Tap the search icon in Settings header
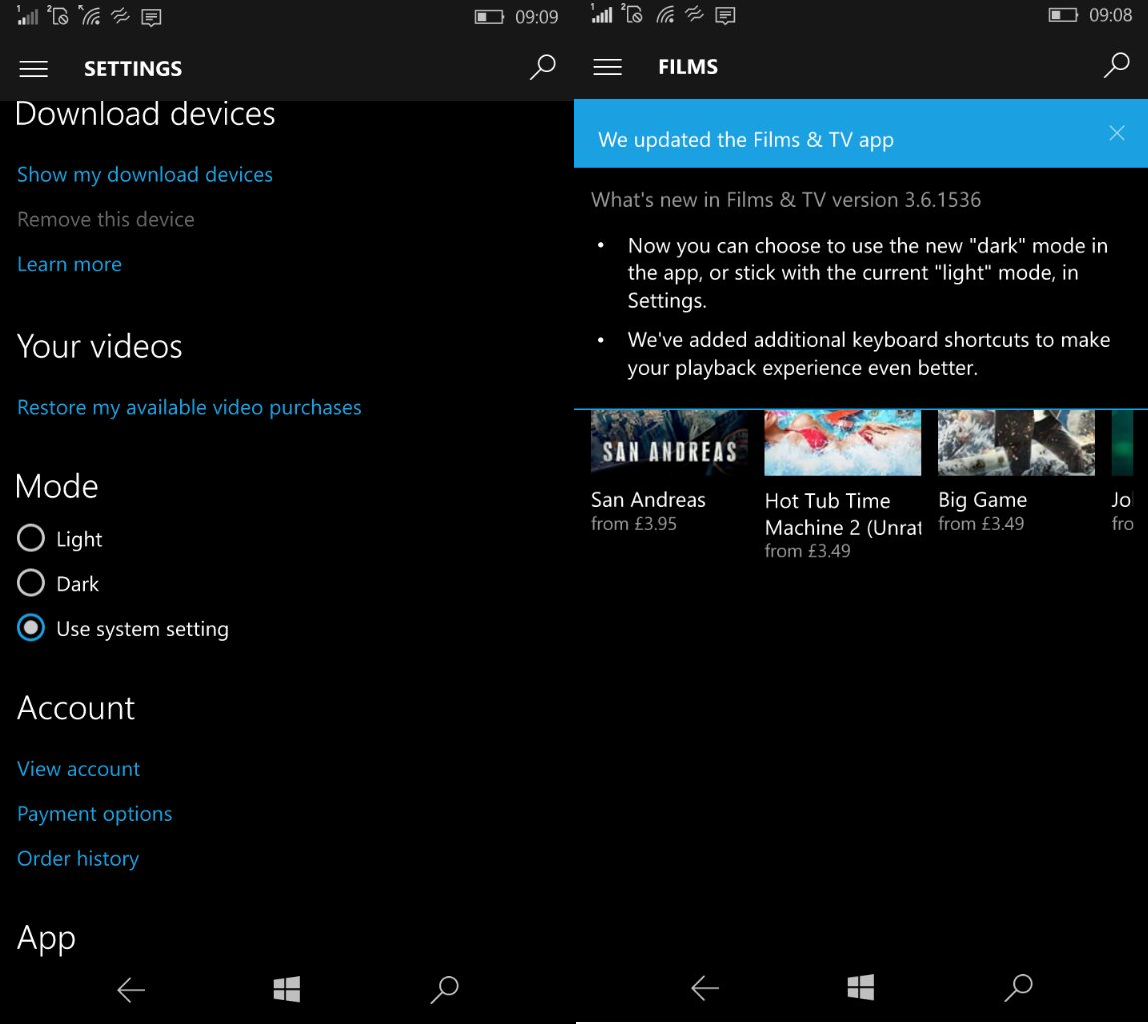This screenshot has height=1024, width=1148. pyautogui.click(x=543, y=67)
